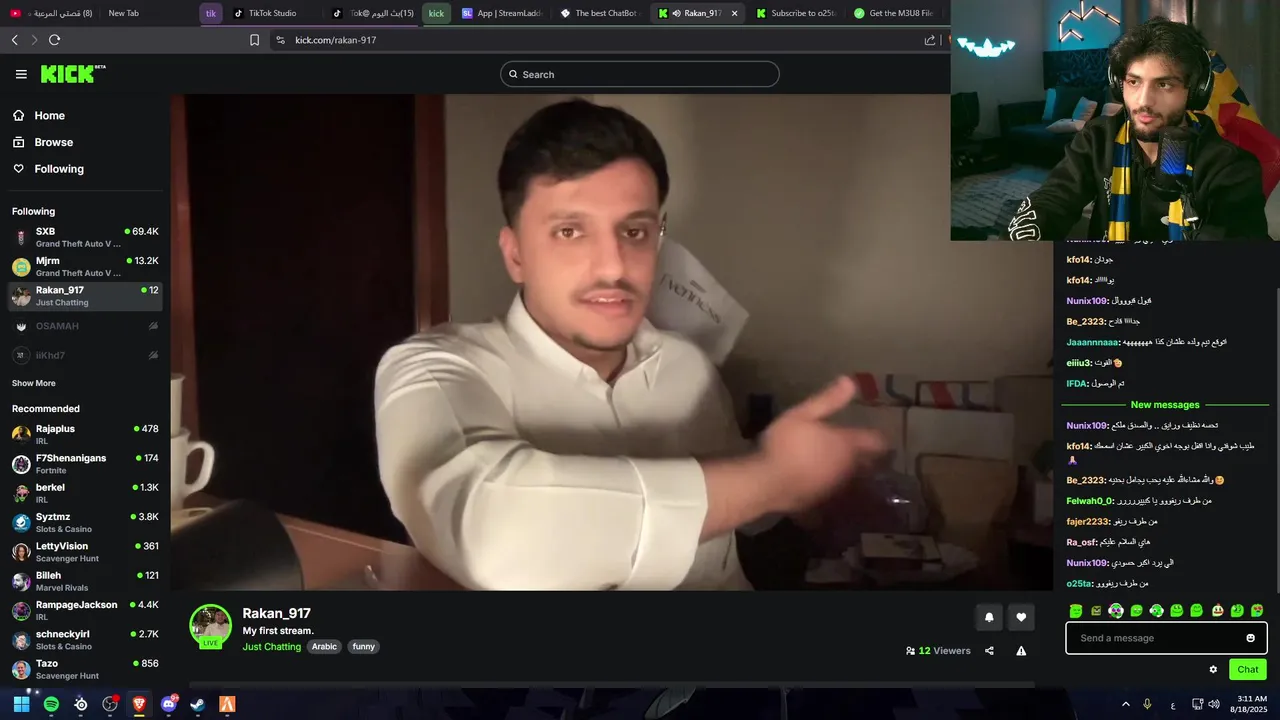
Task: Open Mjrm channel in Following list
Action: click(x=85, y=267)
